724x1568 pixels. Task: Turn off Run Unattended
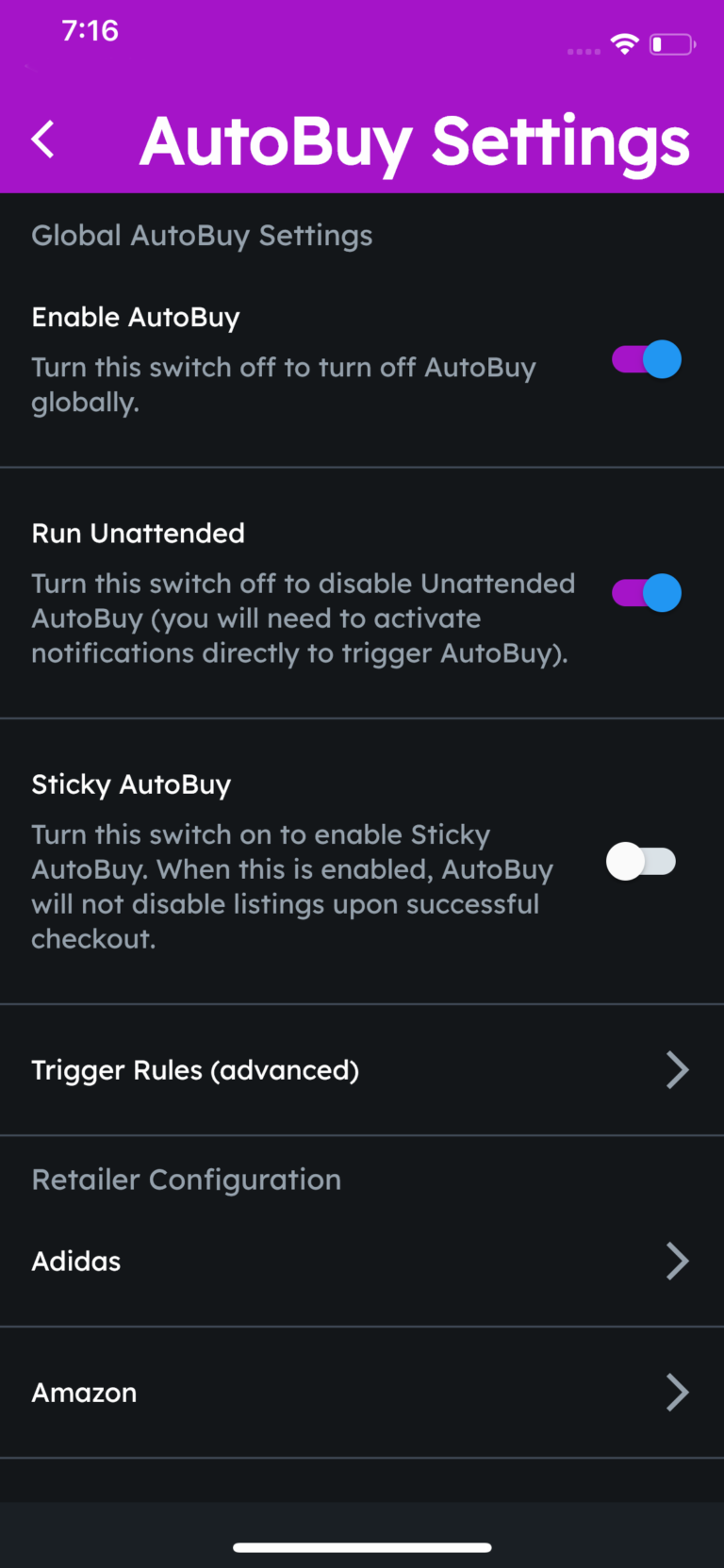[645, 593]
